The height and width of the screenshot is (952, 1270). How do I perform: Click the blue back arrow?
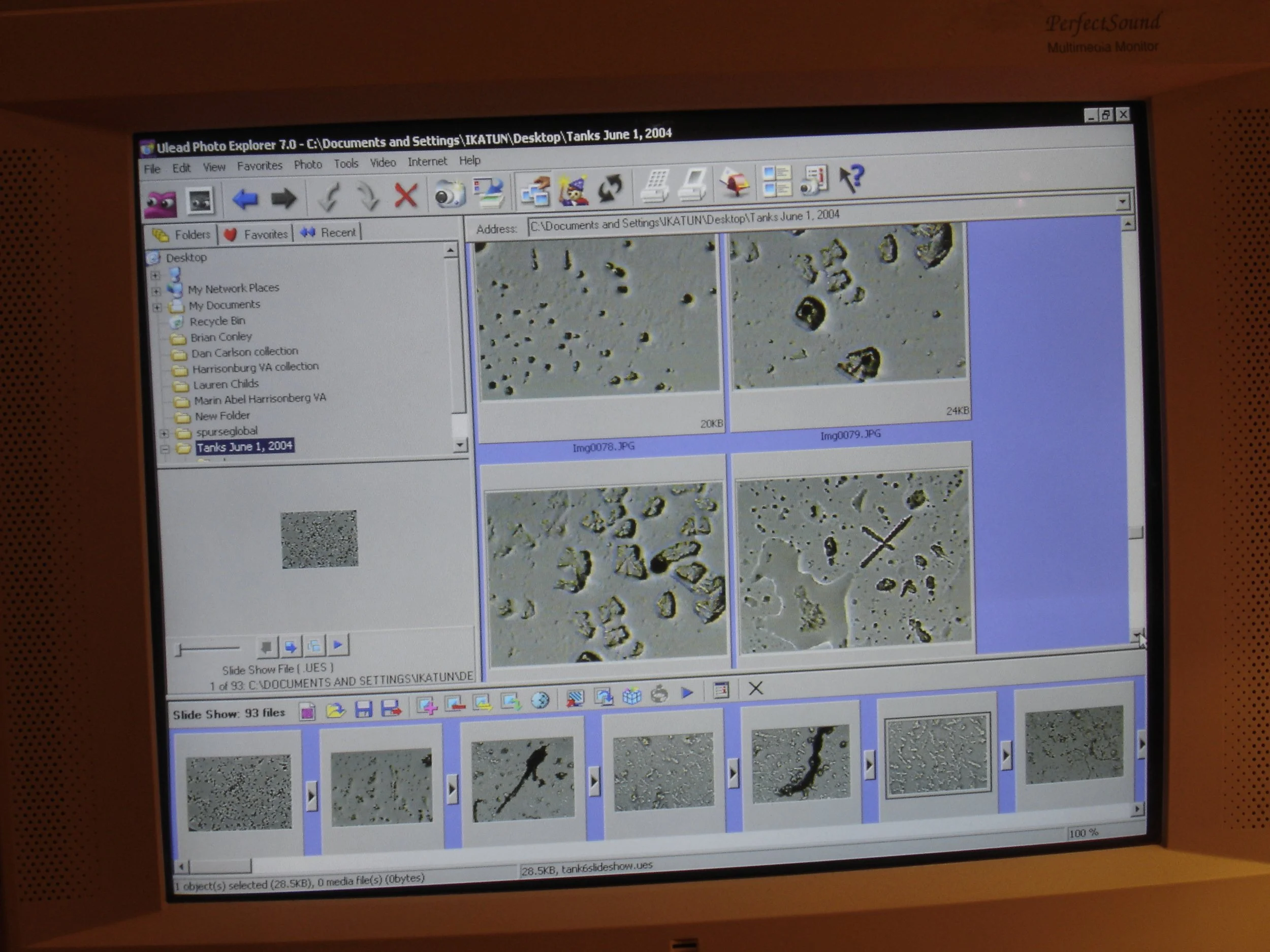pos(245,199)
